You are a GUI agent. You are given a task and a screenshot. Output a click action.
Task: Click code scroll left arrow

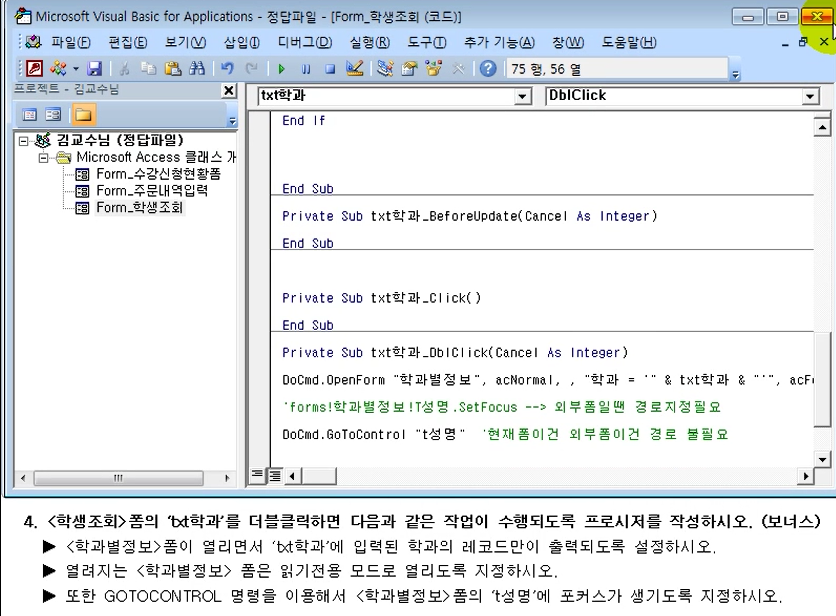tap(292, 476)
